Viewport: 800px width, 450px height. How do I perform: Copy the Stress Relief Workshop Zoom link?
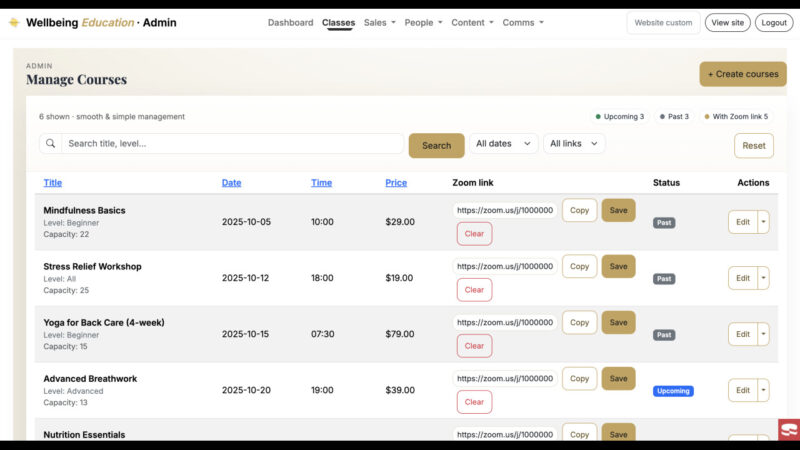point(579,266)
